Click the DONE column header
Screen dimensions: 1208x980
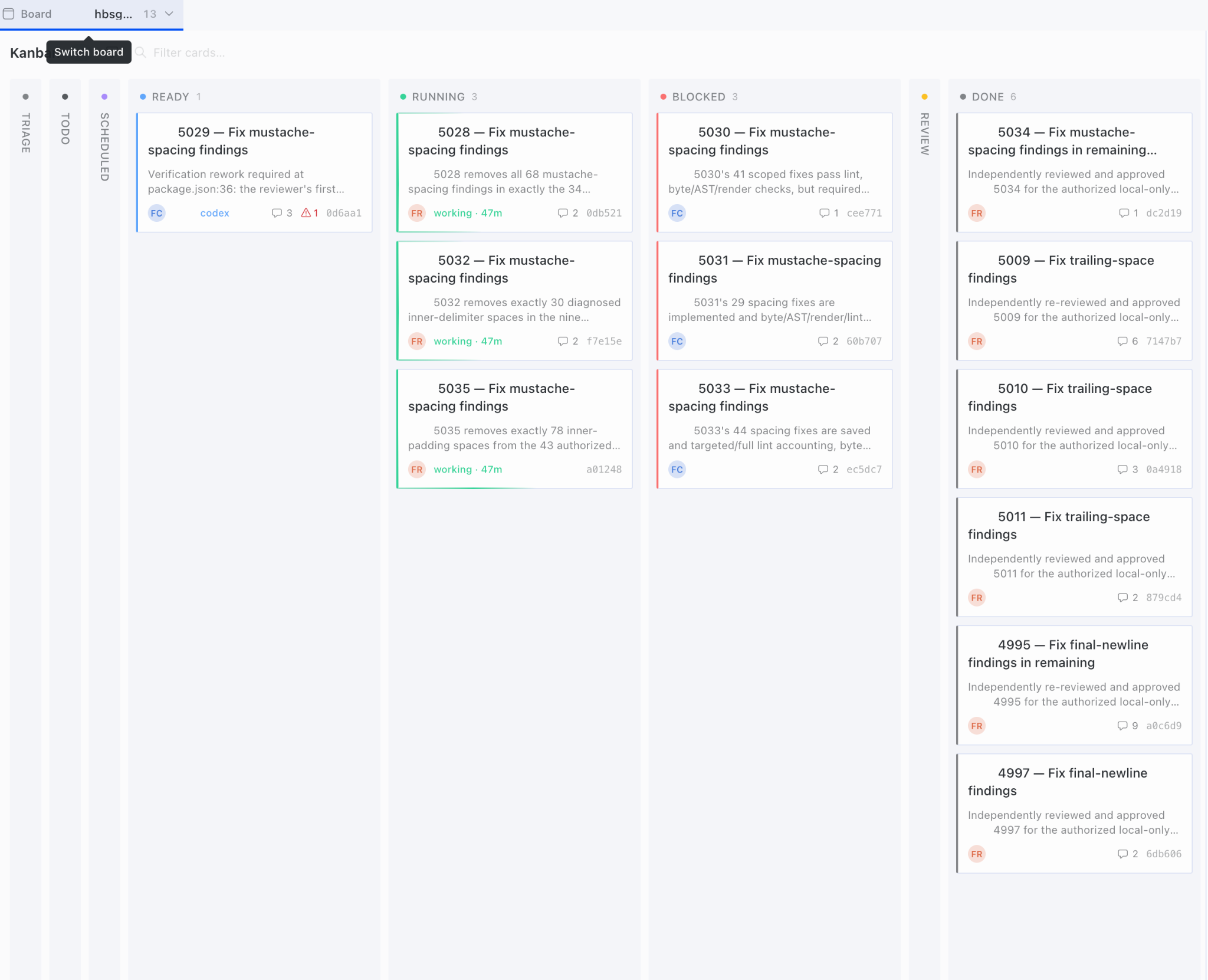coord(988,97)
